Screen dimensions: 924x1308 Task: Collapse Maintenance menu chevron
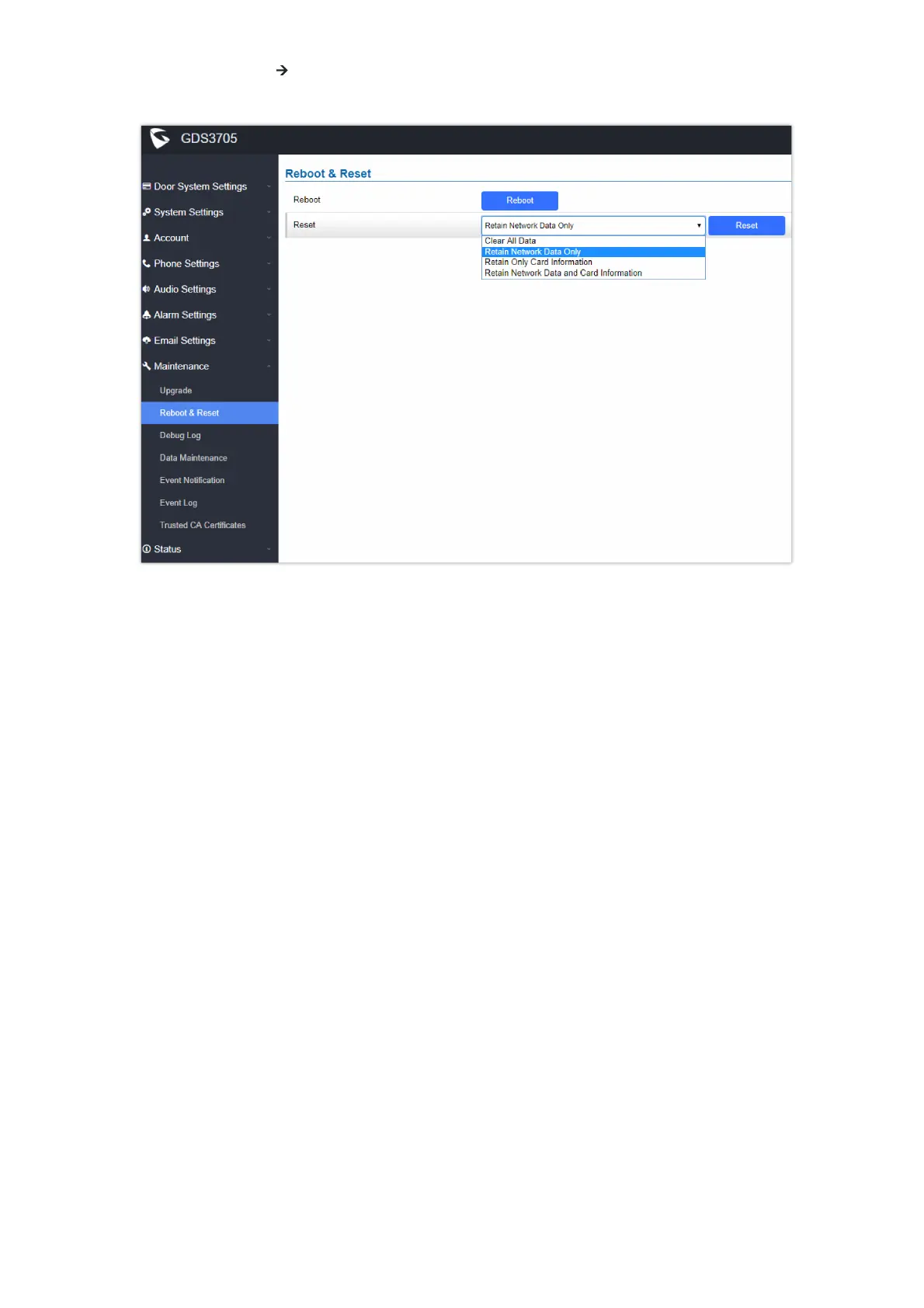(x=269, y=366)
